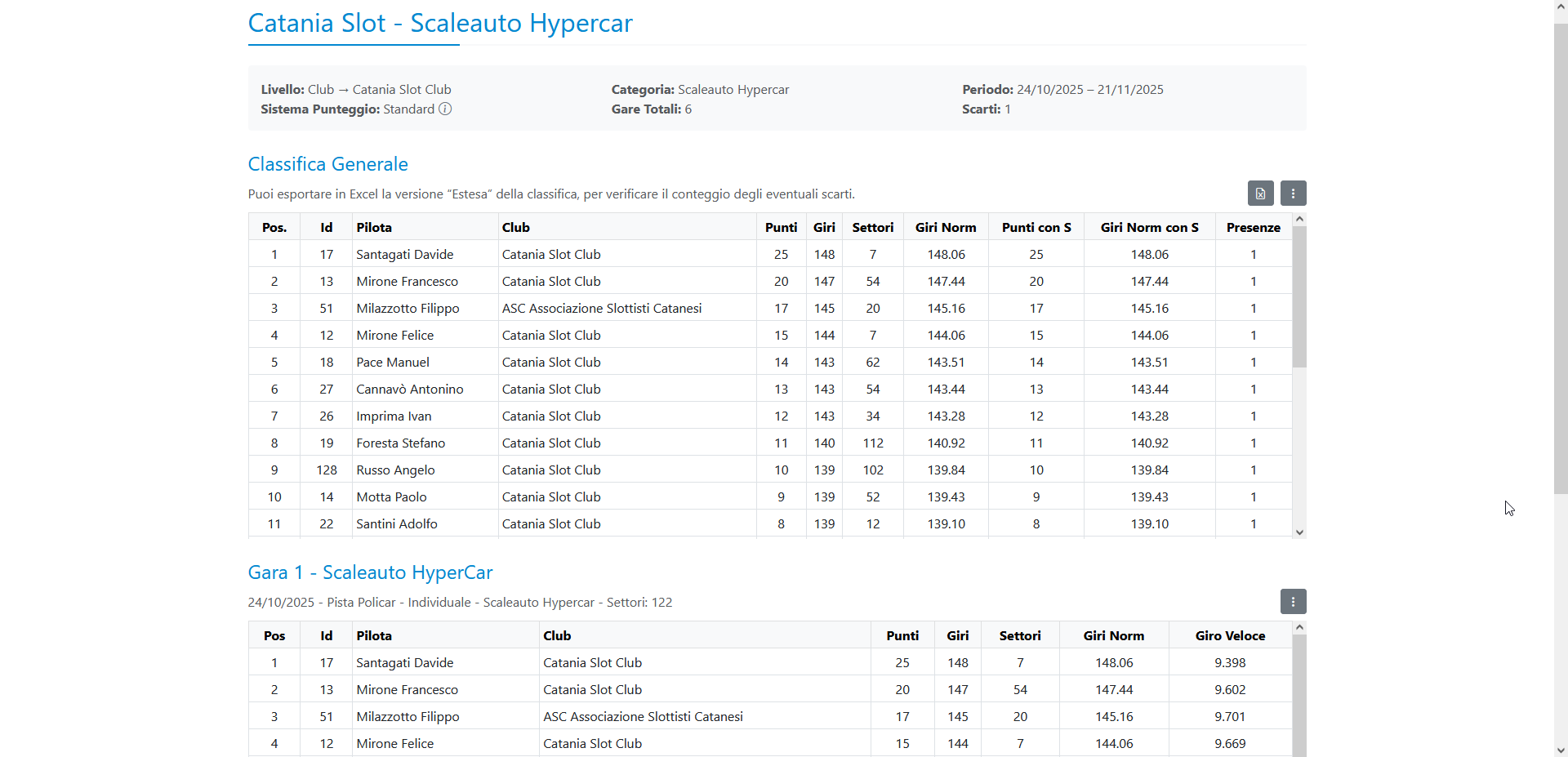Image resolution: width=1568 pixels, height=757 pixels.
Task: Select the Milazzotto Filippo row in Classifica Generale
Action: 408,309
